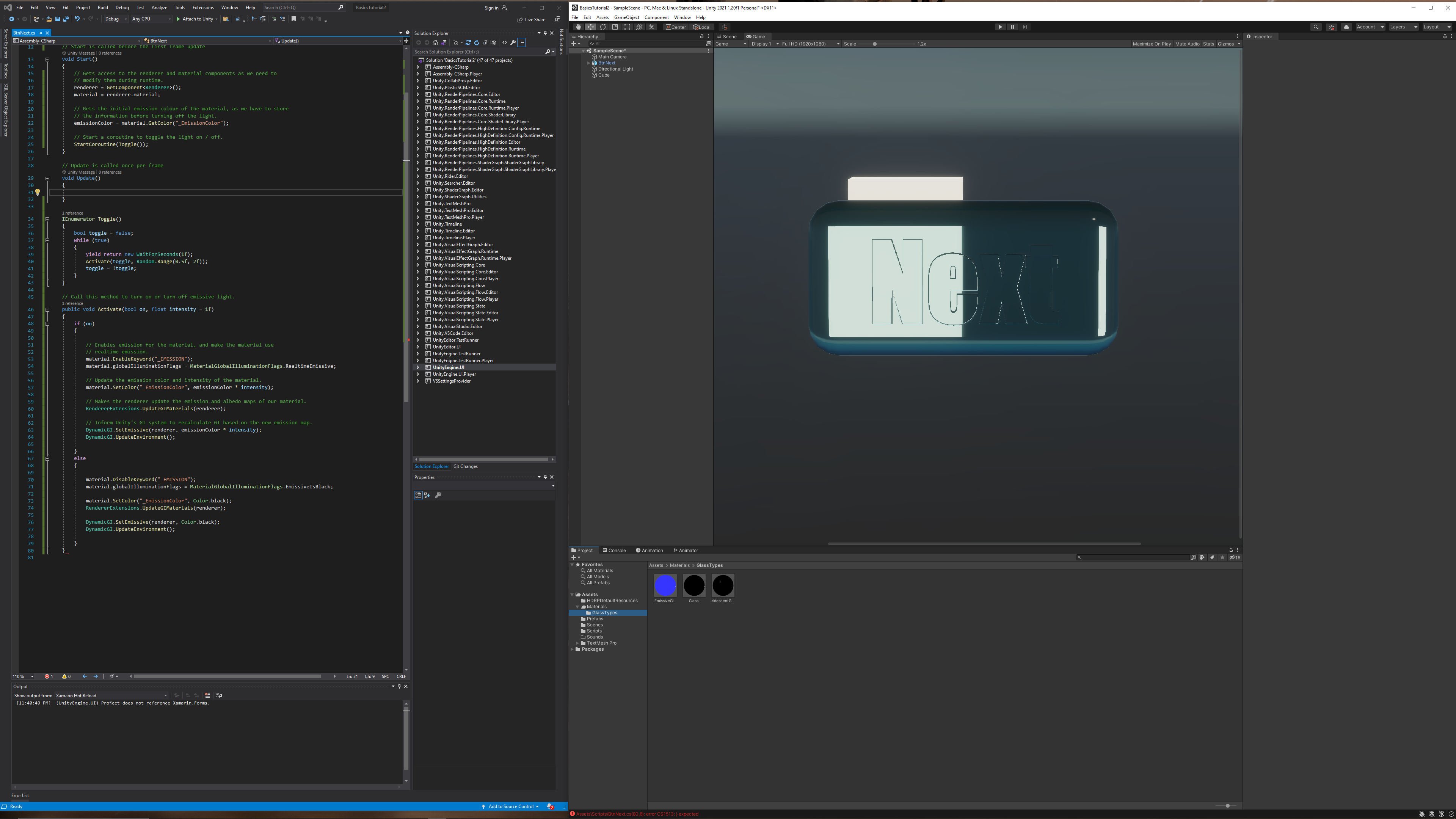The height and width of the screenshot is (819, 1456).
Task: Click Undo icon in Visual Studio
Action: tap(77, 19)
